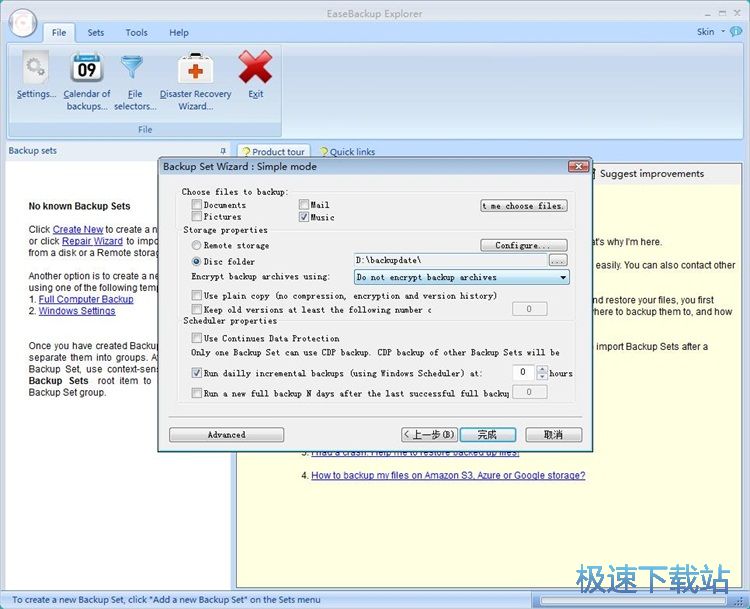Click the Let me choose files button
The height and width of the screenshot is (609, 750).
tap(524, 206)
